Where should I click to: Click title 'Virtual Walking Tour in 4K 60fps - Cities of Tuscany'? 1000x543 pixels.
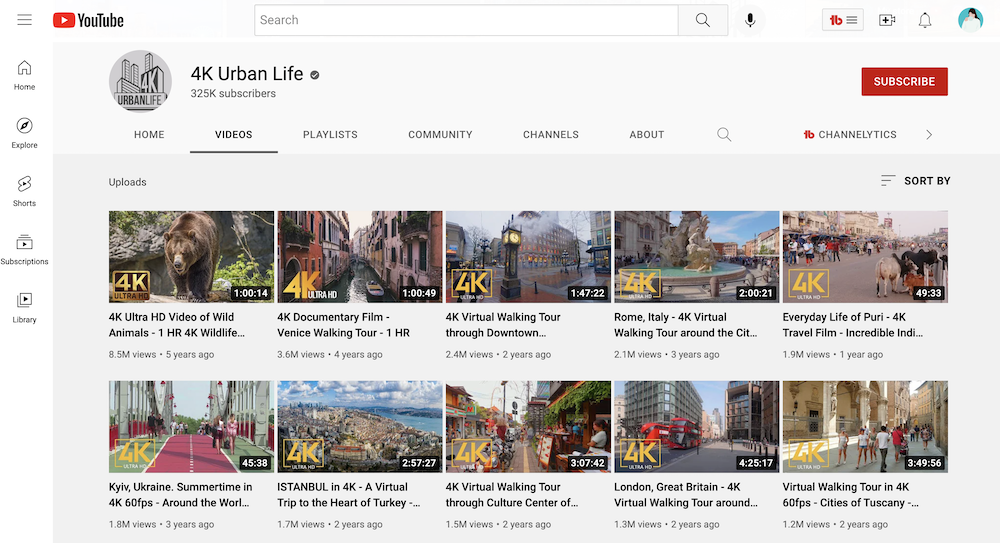pyautogui.click(x=851, y=495)
